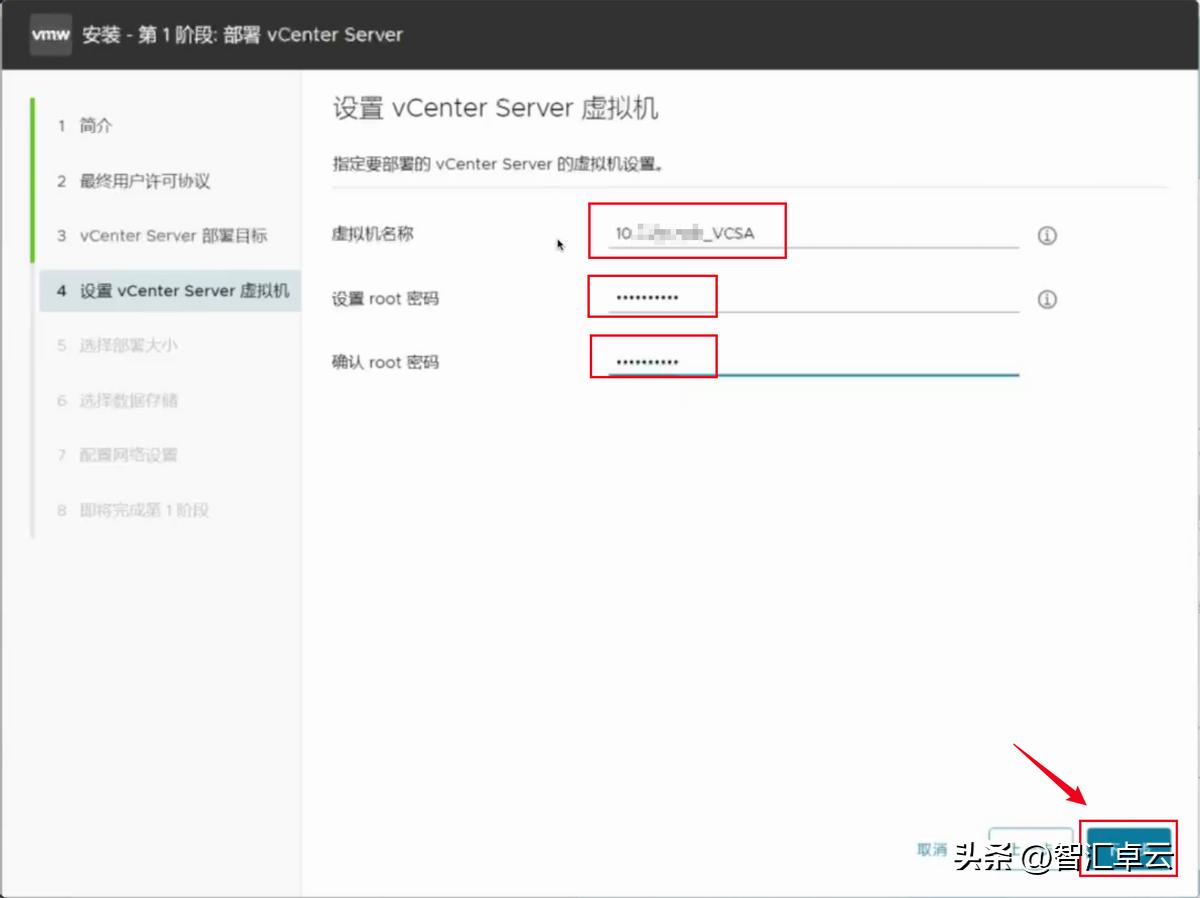The height and width of the screenshot is (898, 1200).
Task: Open info icon beside 虚拟机名称 field
Action: click(x=1047, y=236)
